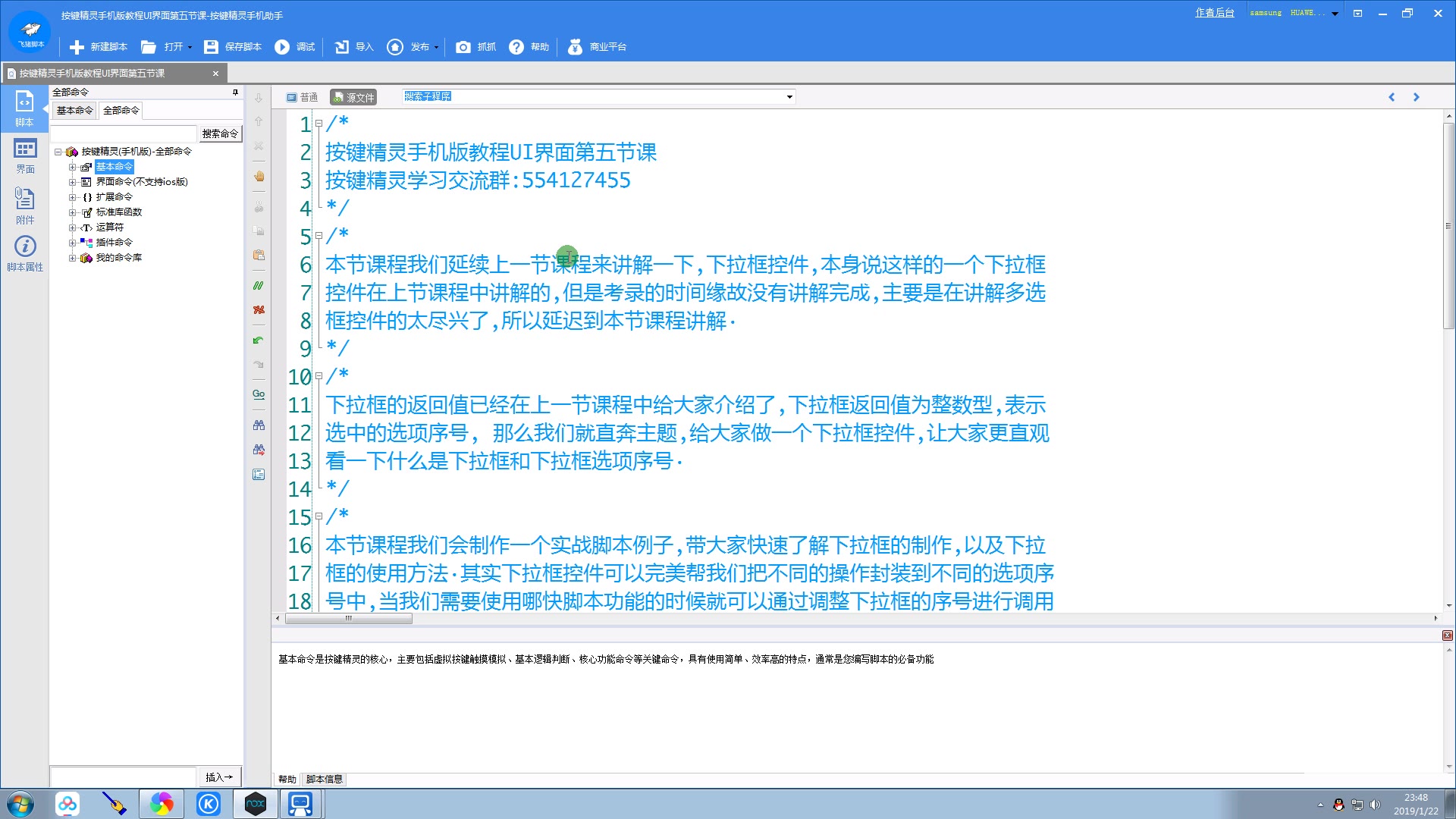Open the 搜索子程序 dropdown
Screen dimensions: 1456x819
pyautogui.click(x=789, y=97)
